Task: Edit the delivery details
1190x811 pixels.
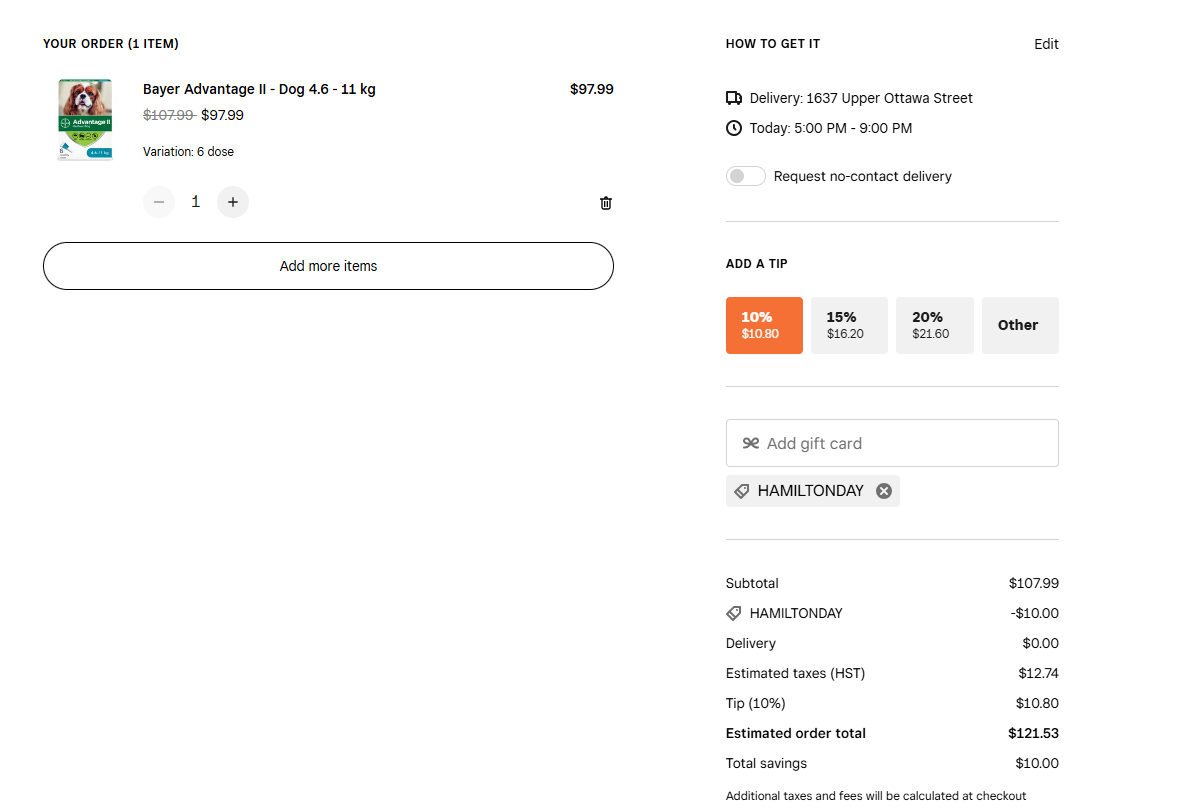Action: coord(1046,44)
